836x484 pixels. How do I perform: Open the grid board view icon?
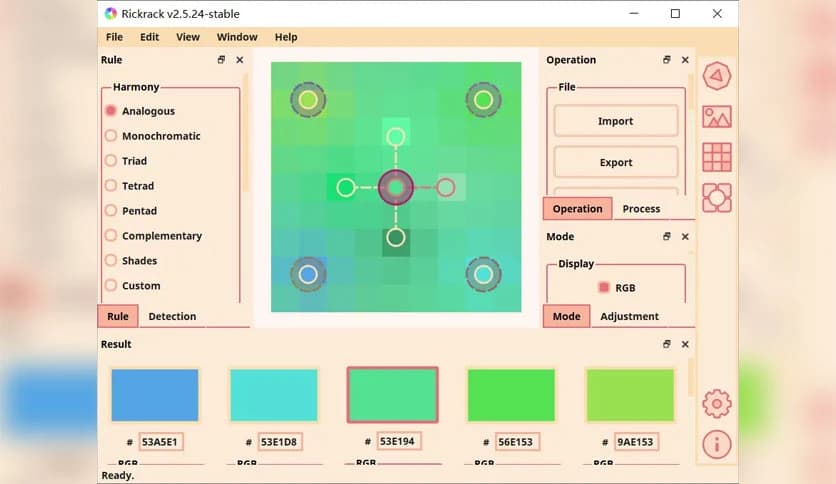[716, 157]
